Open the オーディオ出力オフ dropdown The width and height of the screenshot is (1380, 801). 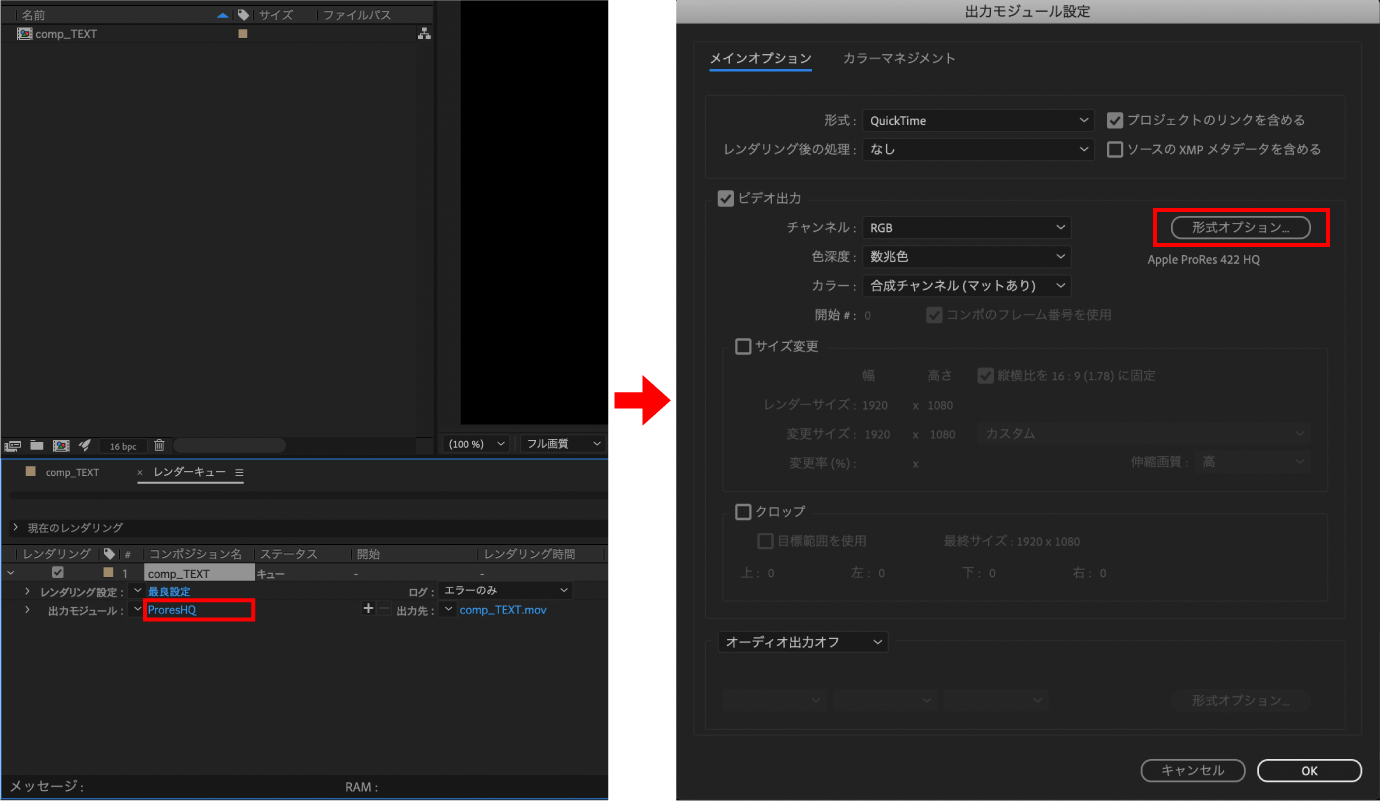(803, 642)
